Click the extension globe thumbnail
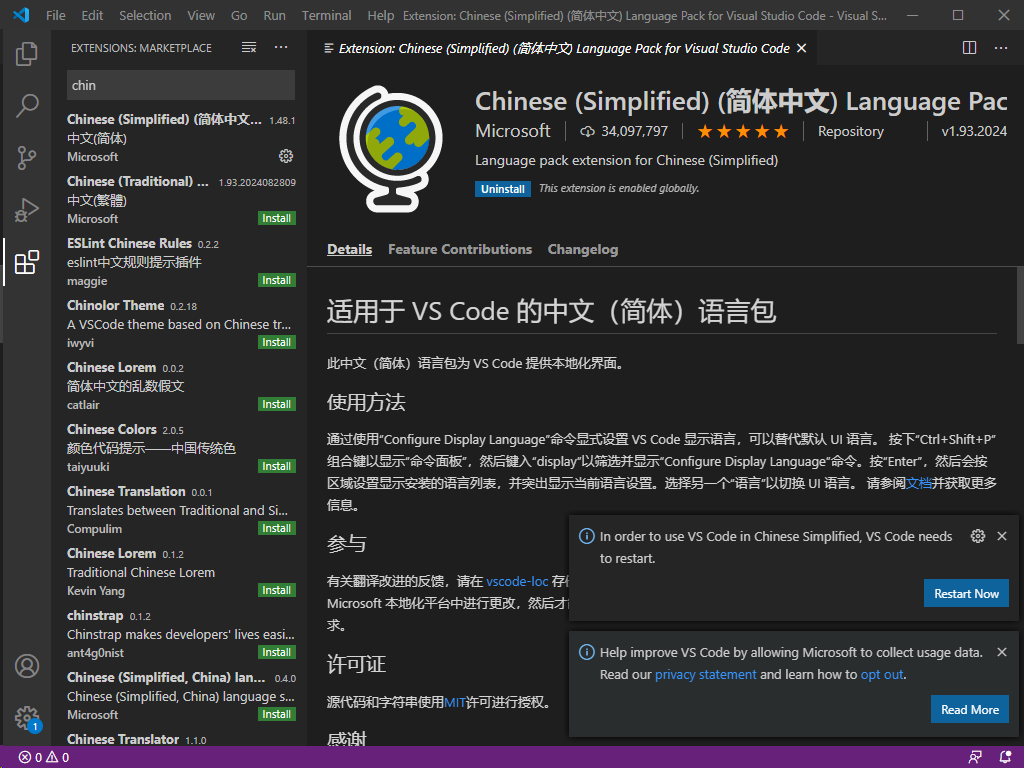 391,149
